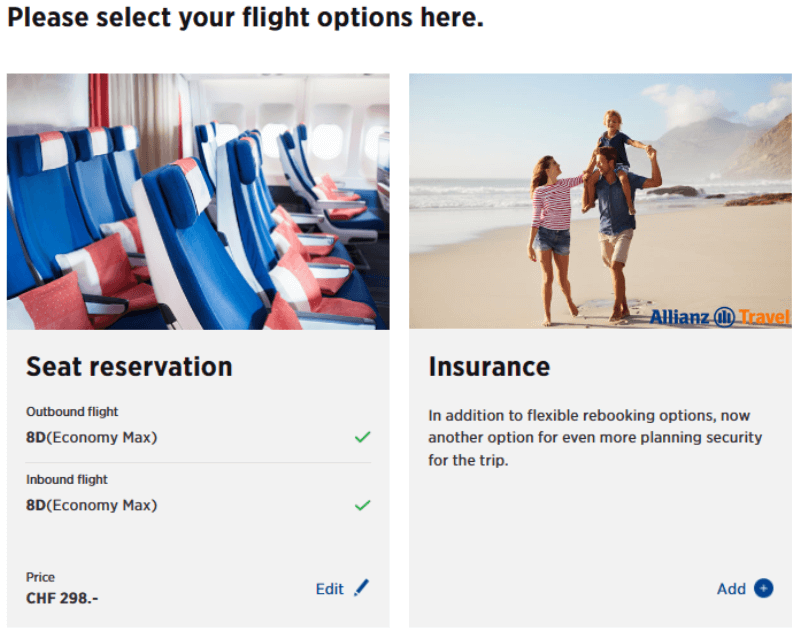Viewport: 800px width, 638px height.
Task: Click the Outbound flight label
Action: (x=72, y=411)
